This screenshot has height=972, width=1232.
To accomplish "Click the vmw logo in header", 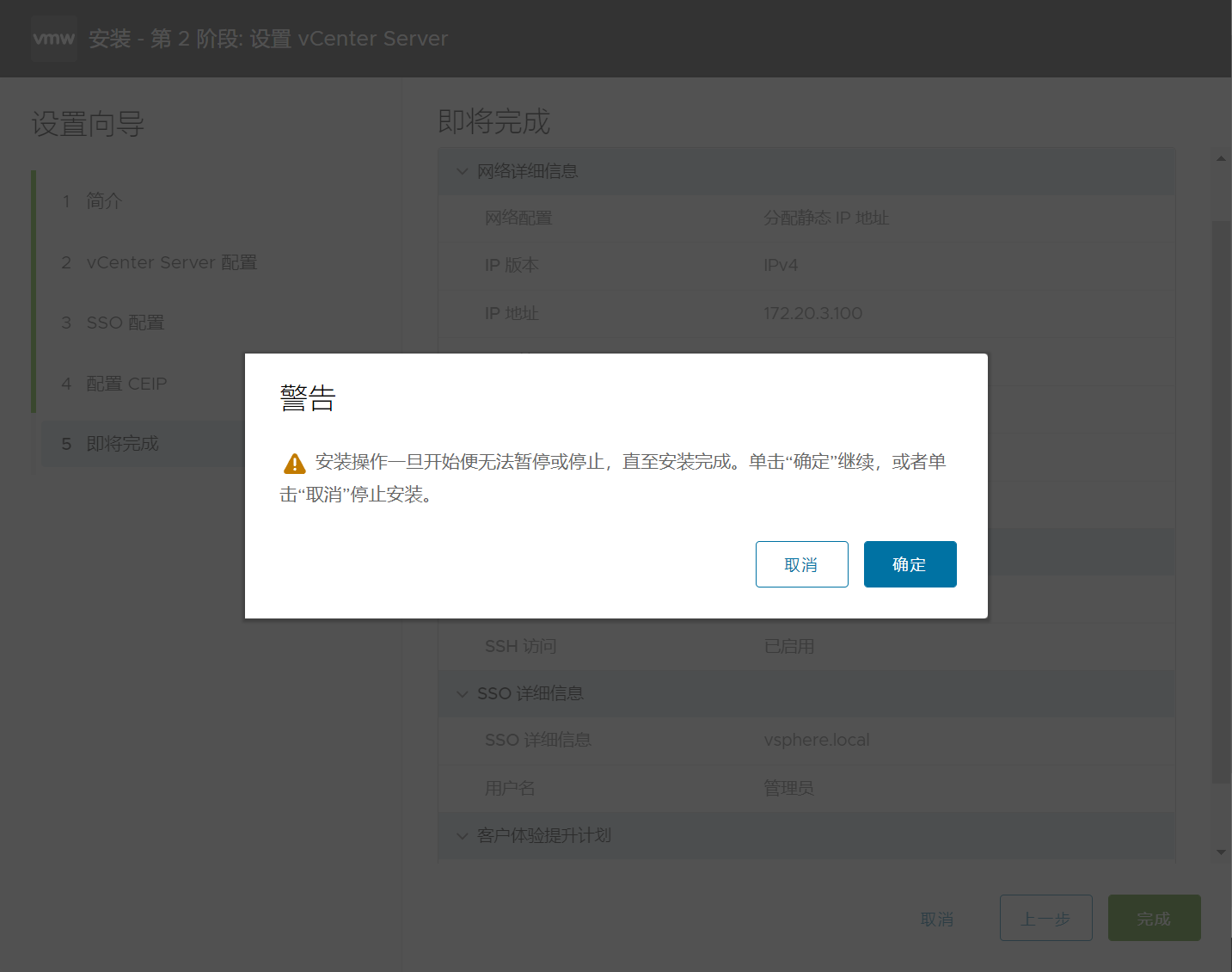I will tap(53, 38).
